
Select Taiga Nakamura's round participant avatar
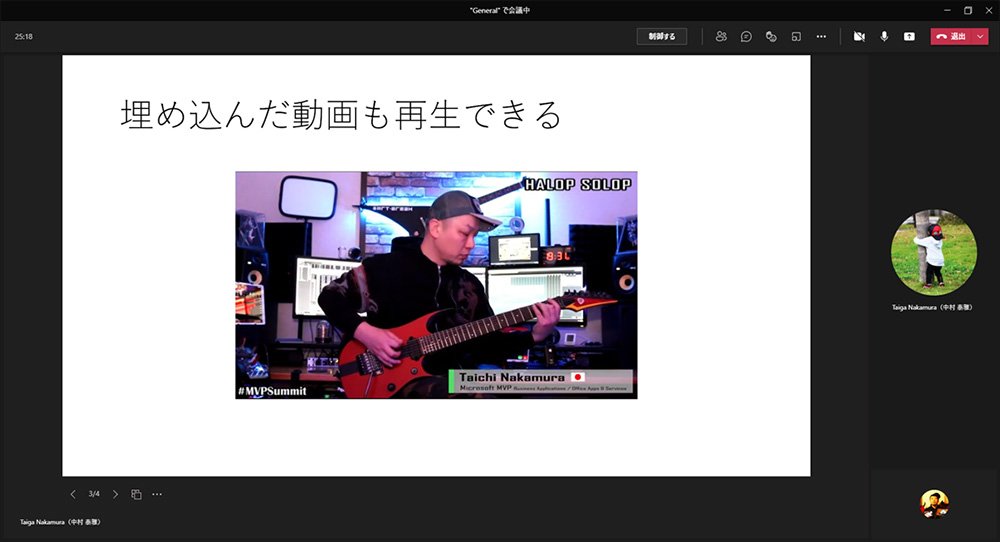pyautogui.click(x=933, y=253)
